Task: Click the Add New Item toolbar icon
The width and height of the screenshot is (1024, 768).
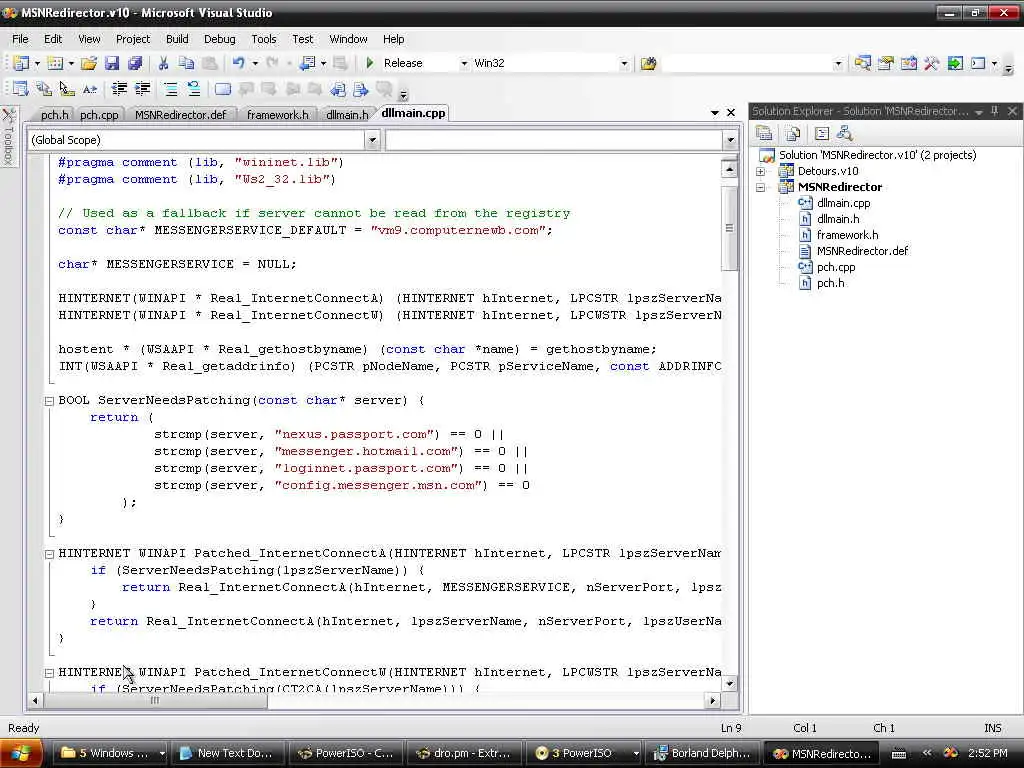Action: pos(56,63)
